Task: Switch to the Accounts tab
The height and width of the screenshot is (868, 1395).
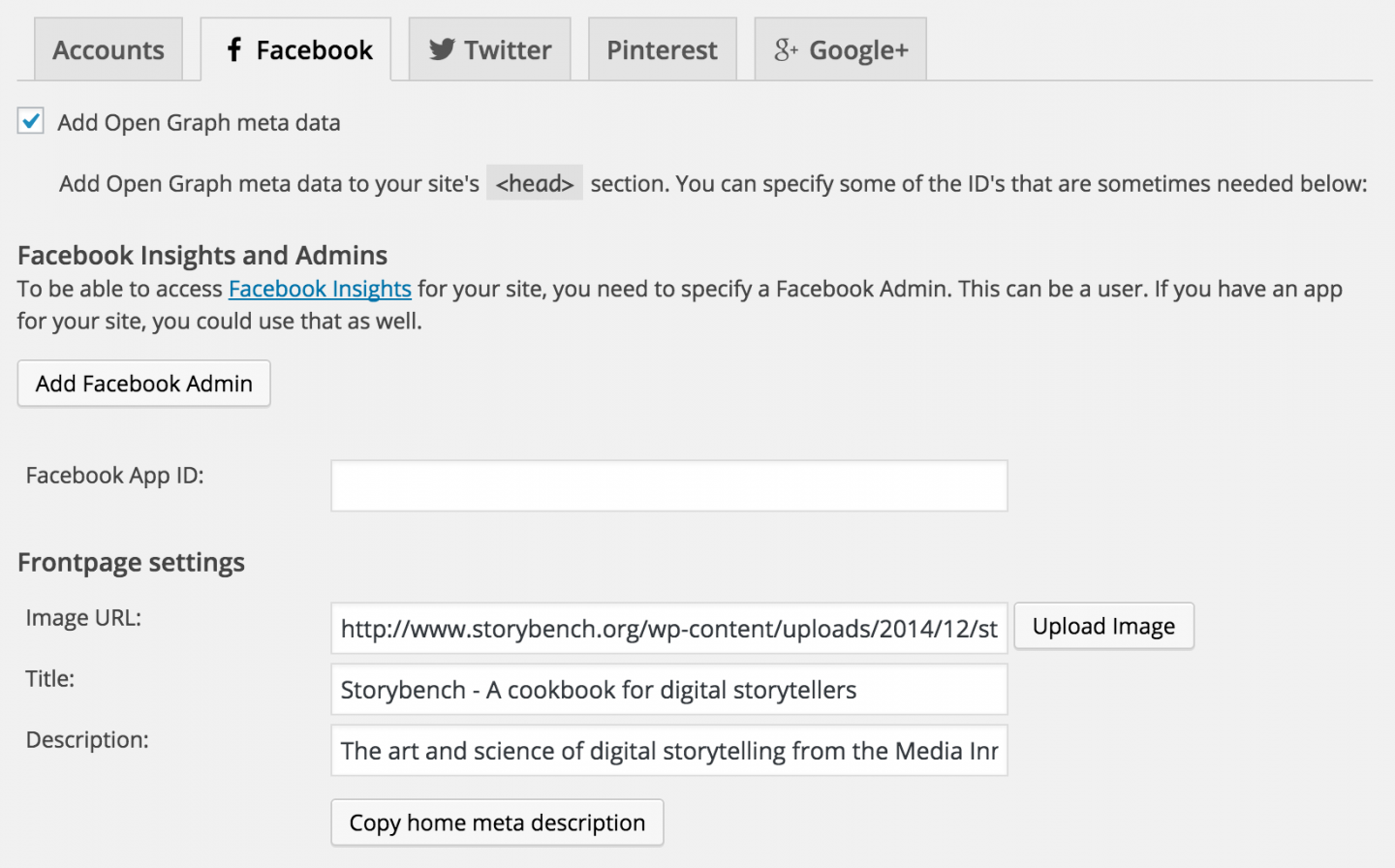Action: click(x=108, y=49)
